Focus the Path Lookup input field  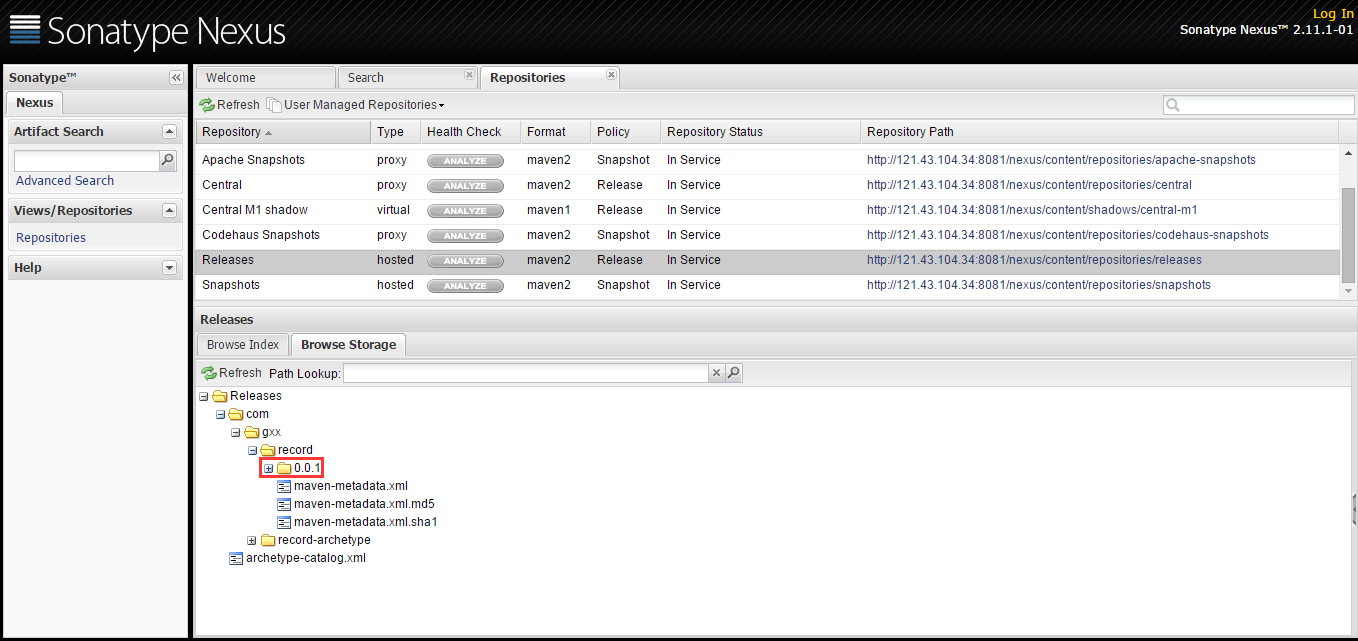point(526,373)
